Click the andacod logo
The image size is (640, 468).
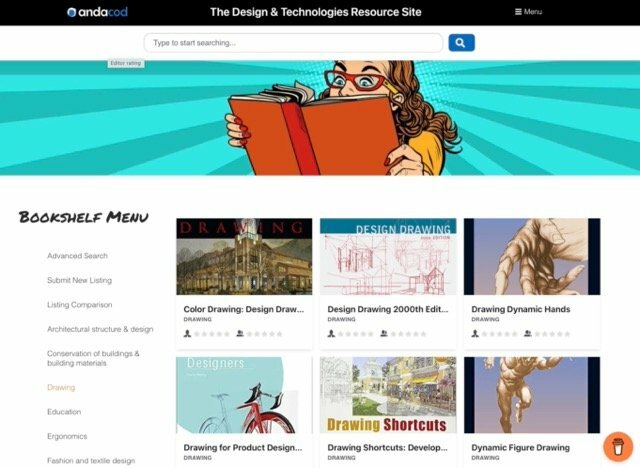(x=97, y=12)
